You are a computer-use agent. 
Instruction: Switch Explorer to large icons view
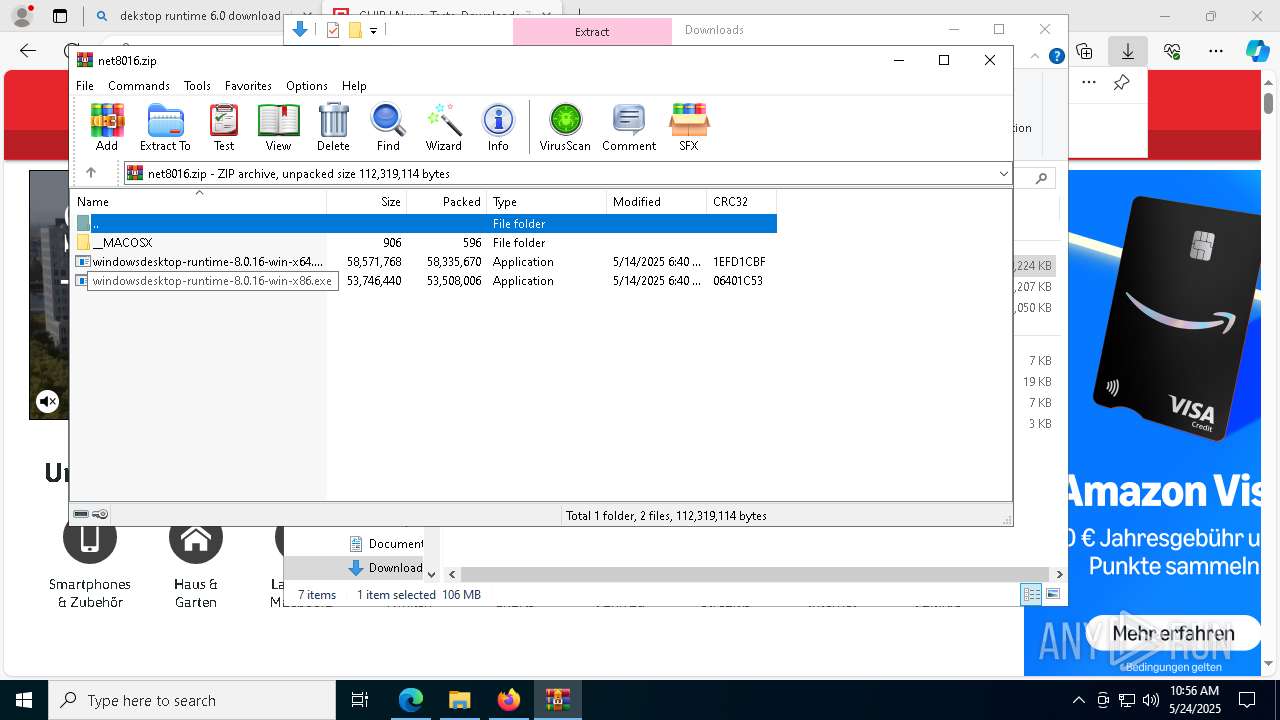pos(1053,594)
